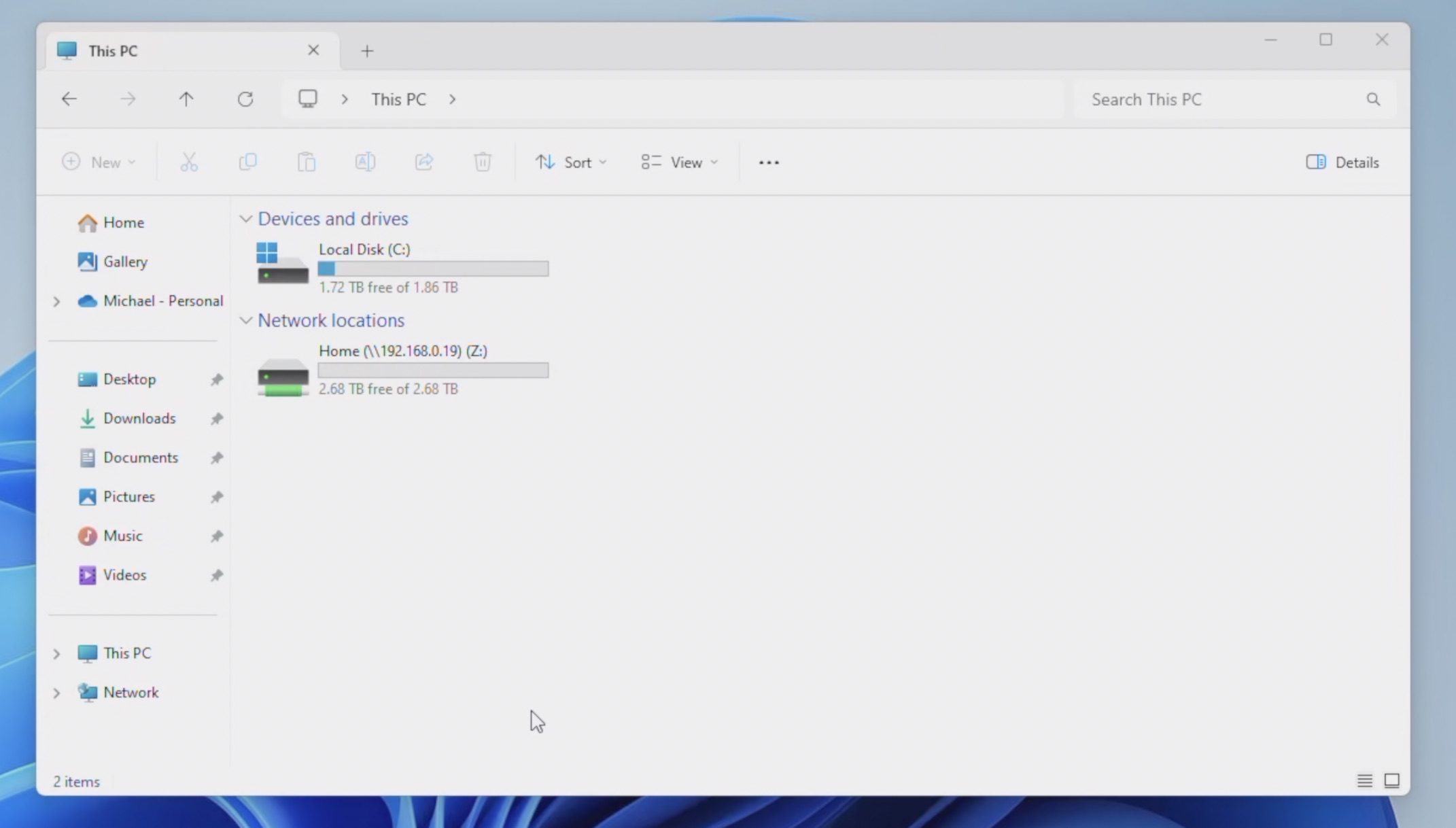
Task: Open the Sort dropdown
Action: pos(571,162)
